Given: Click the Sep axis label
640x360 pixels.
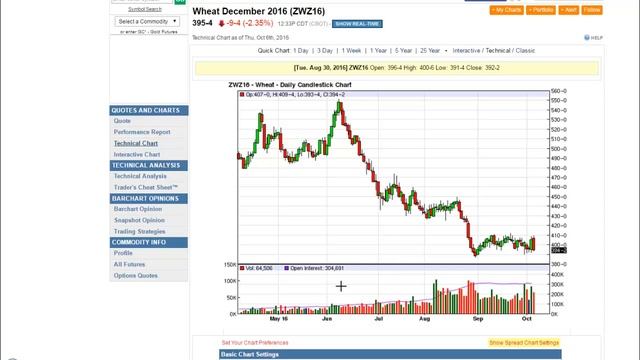Looking at the screenshot, I should point(478,318).
